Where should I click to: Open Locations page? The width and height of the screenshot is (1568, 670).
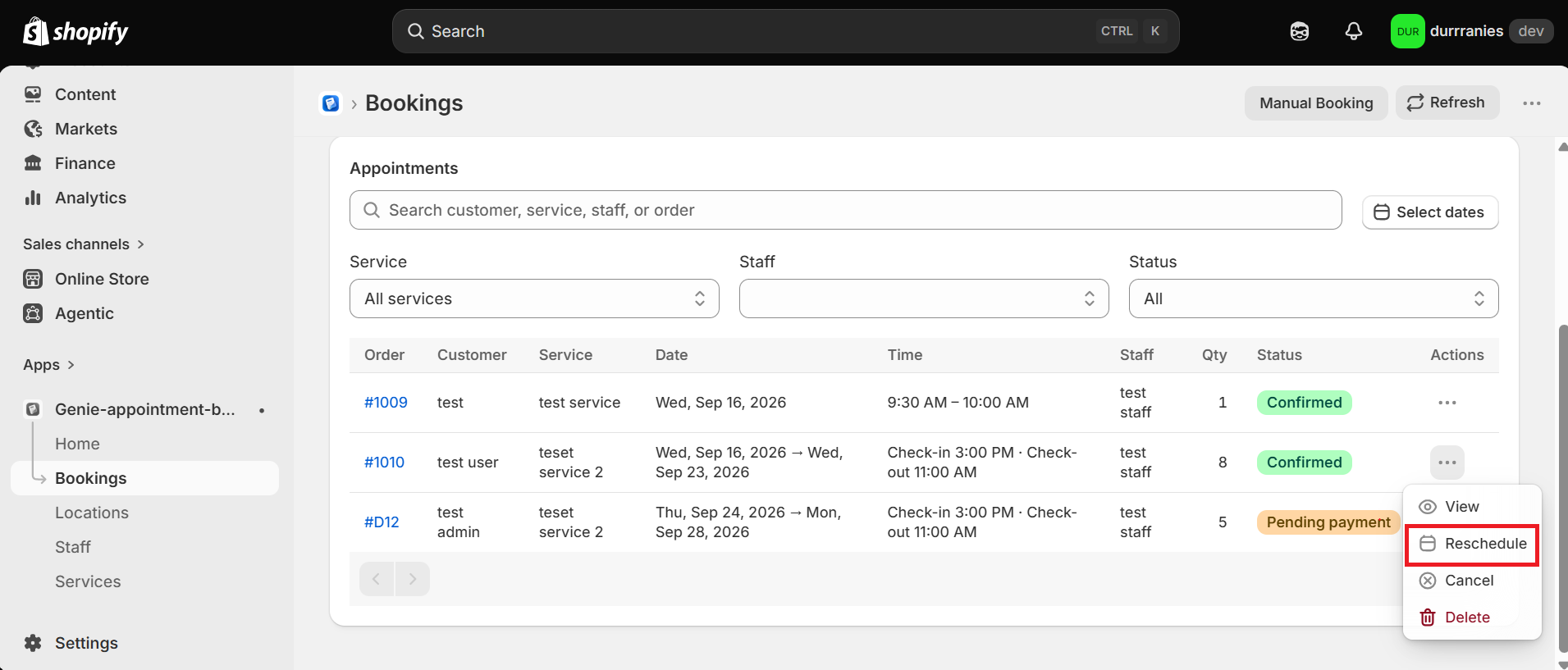click(92, 513)
